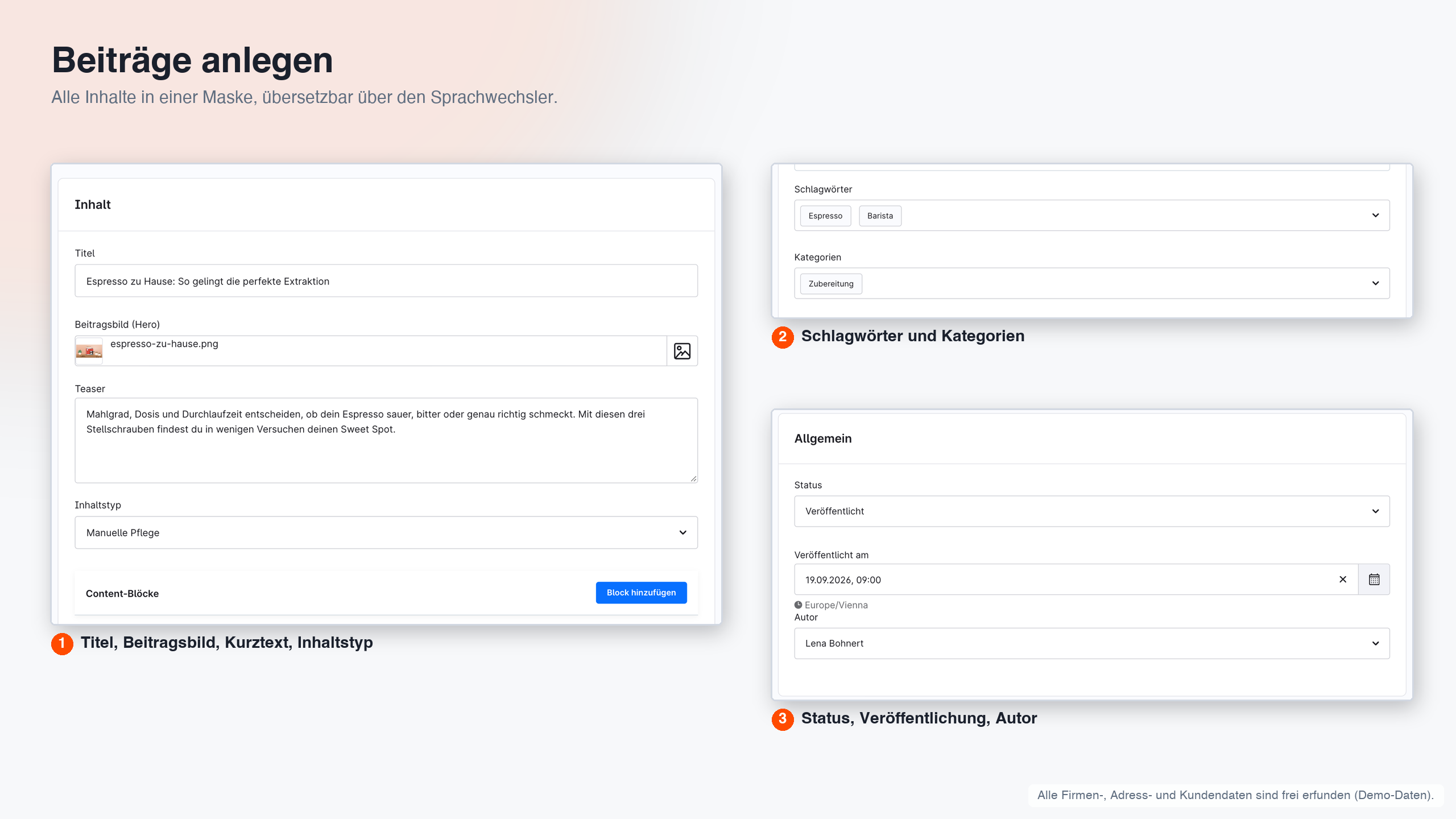Expand the Schlagwörter dropdown chevron
This screenshot has height=819, width=1456.
[1375, 216]
